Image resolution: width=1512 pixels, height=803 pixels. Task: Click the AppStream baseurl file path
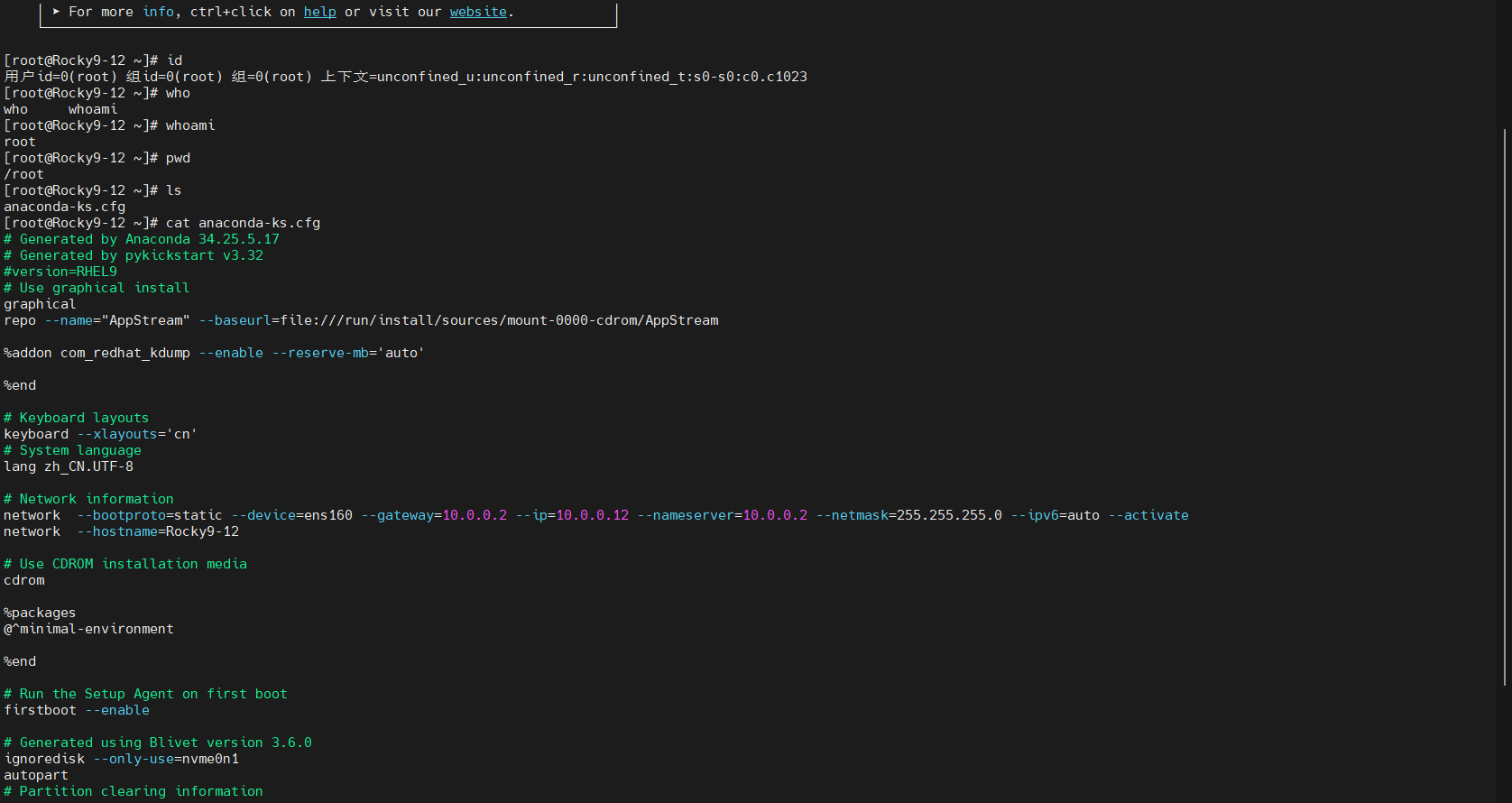(x=499, y=320)
